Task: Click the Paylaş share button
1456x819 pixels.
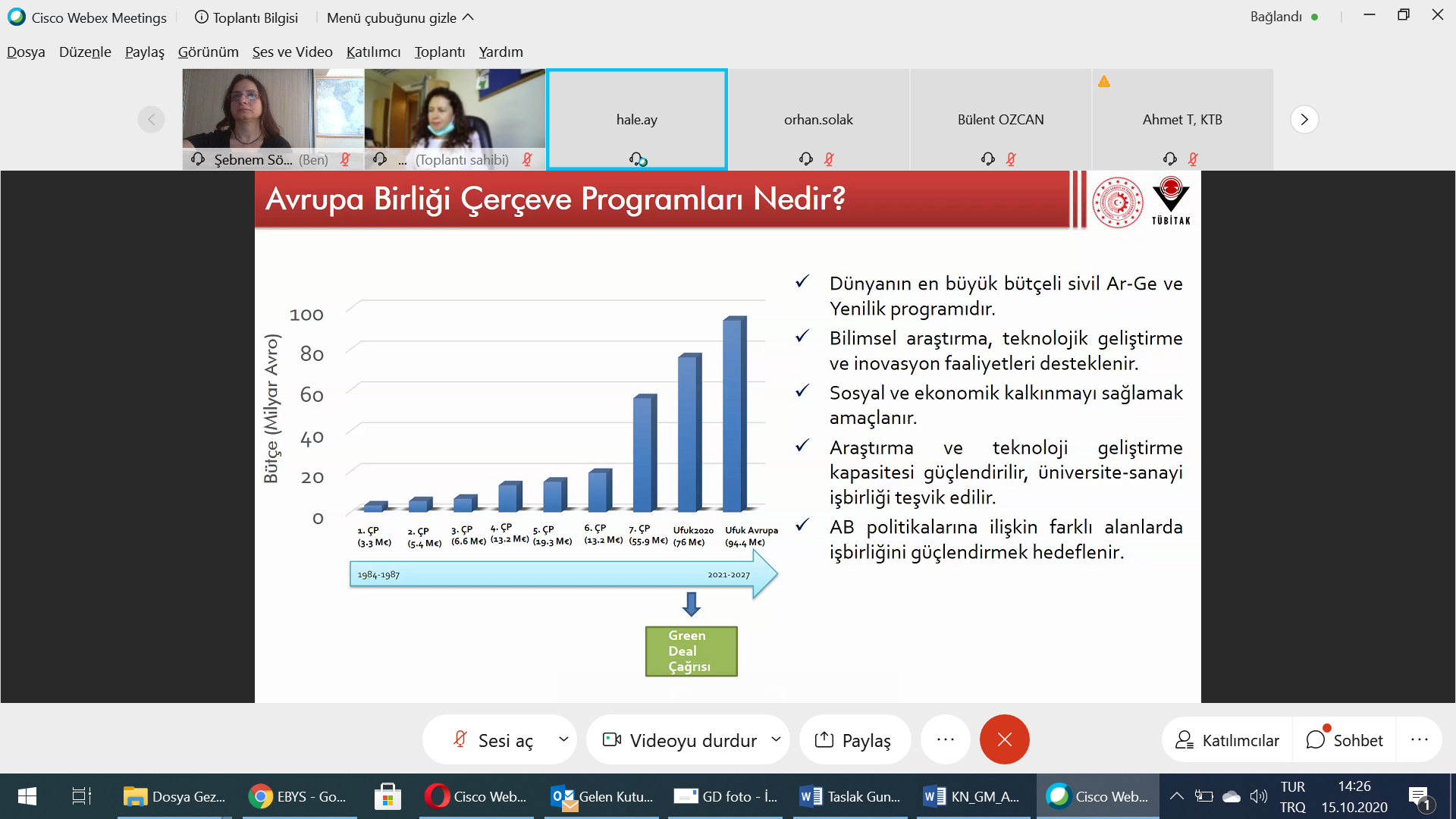Action: pos(853,739)
